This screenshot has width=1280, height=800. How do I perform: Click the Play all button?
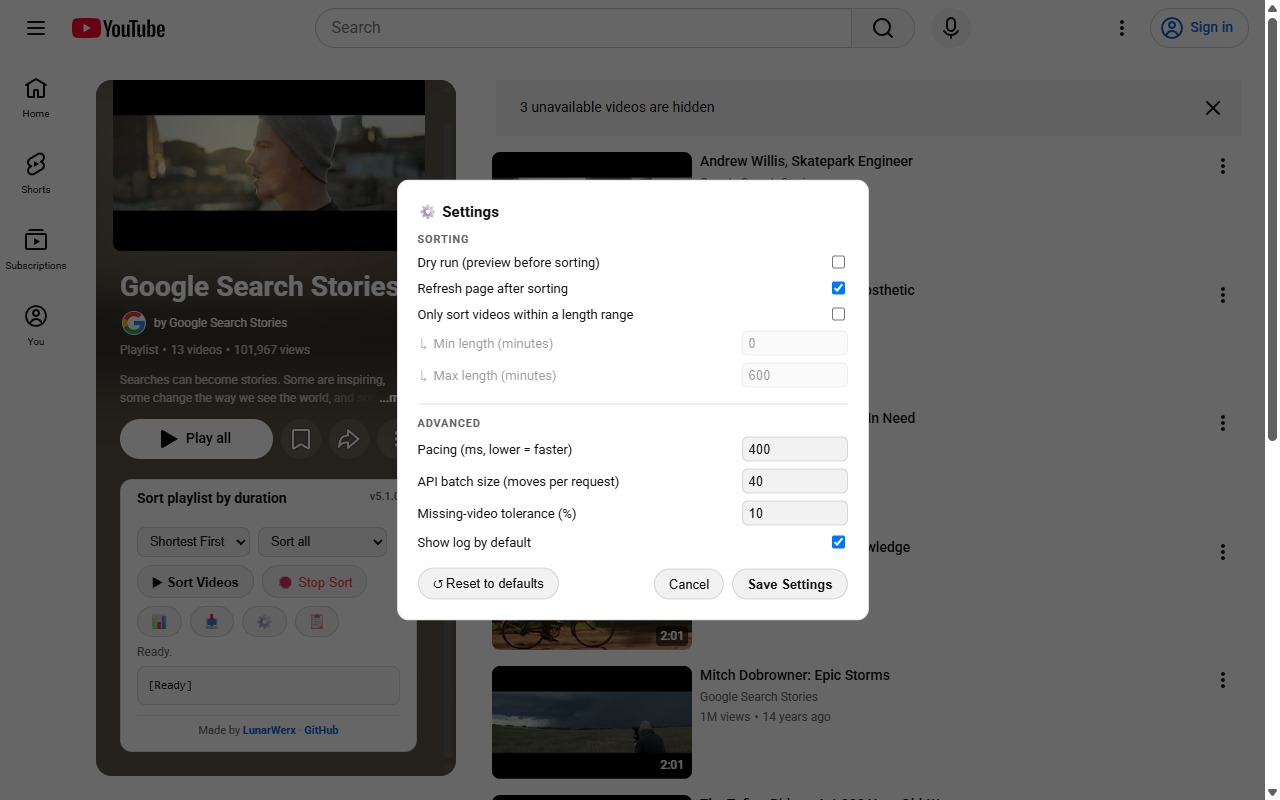coord(196,439)
